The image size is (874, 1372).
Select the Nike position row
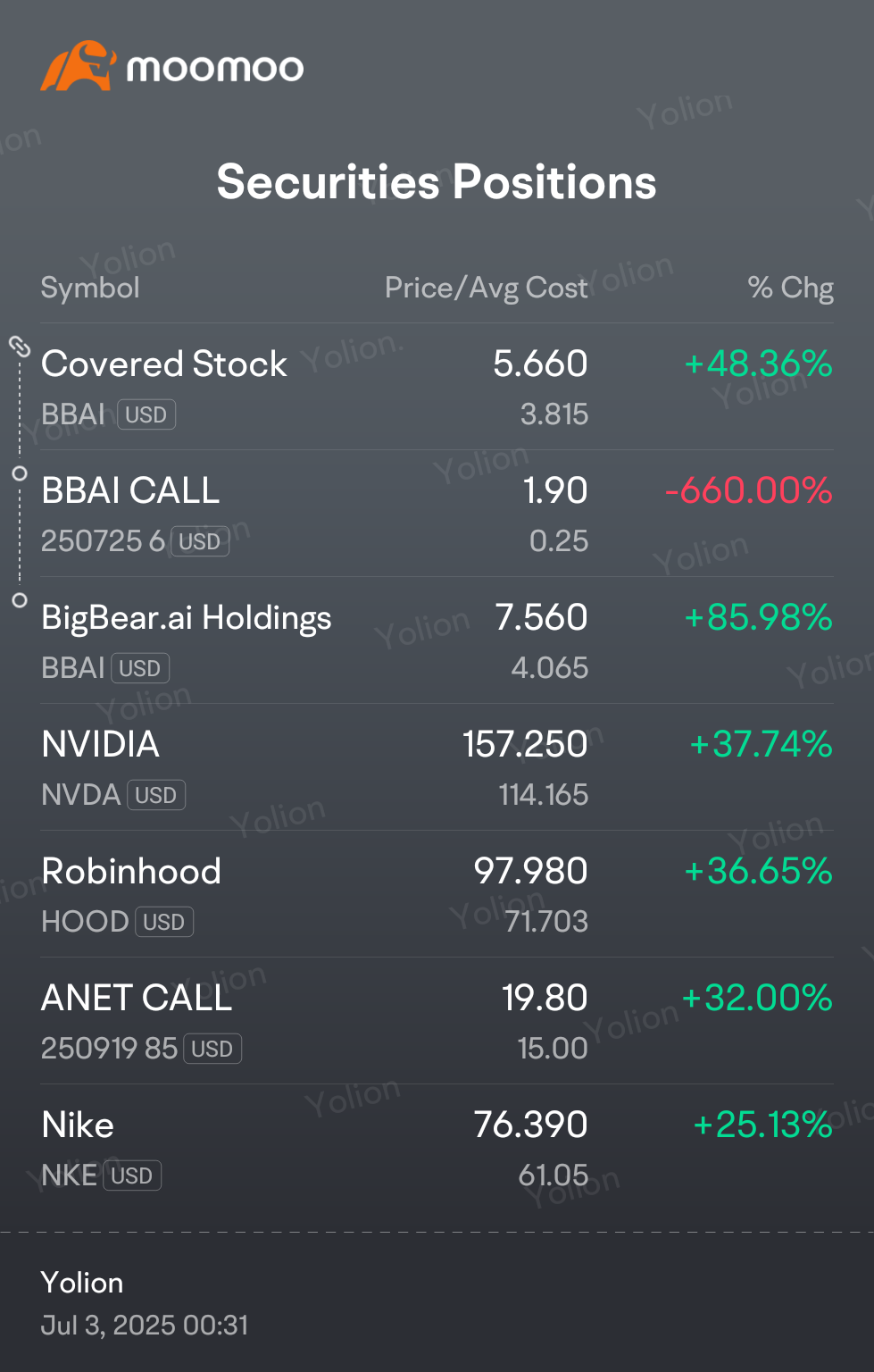(x=437, y=1148)
